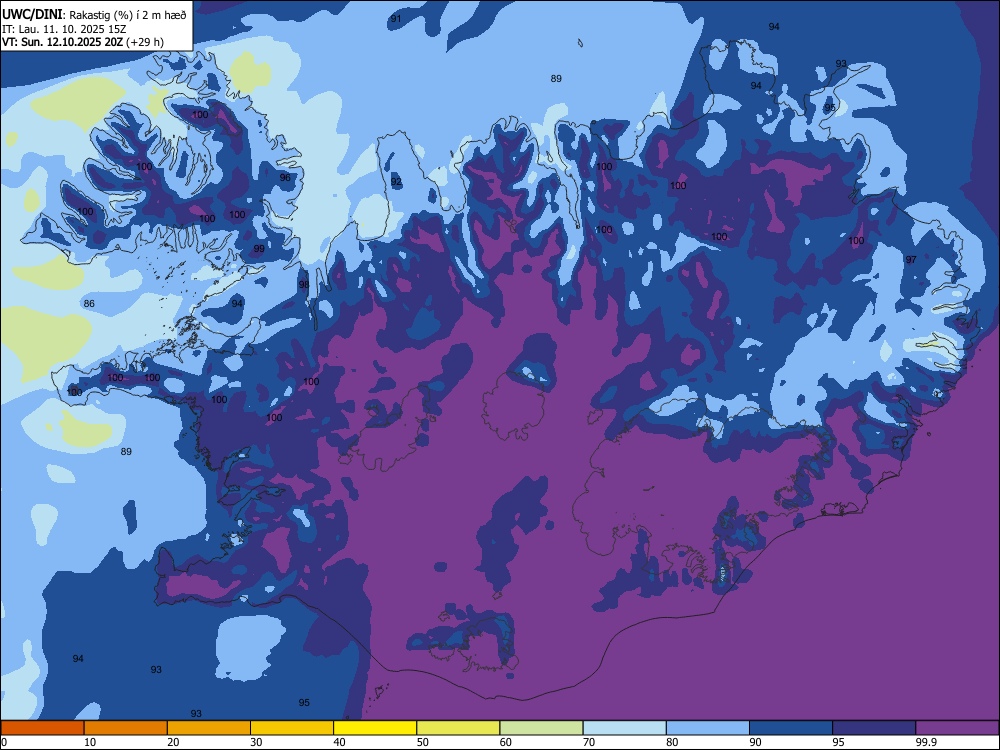Select the orange 10–20 legend swatch
The width and height of the screenshot is (1000, 750).
[x=126, y=728]
